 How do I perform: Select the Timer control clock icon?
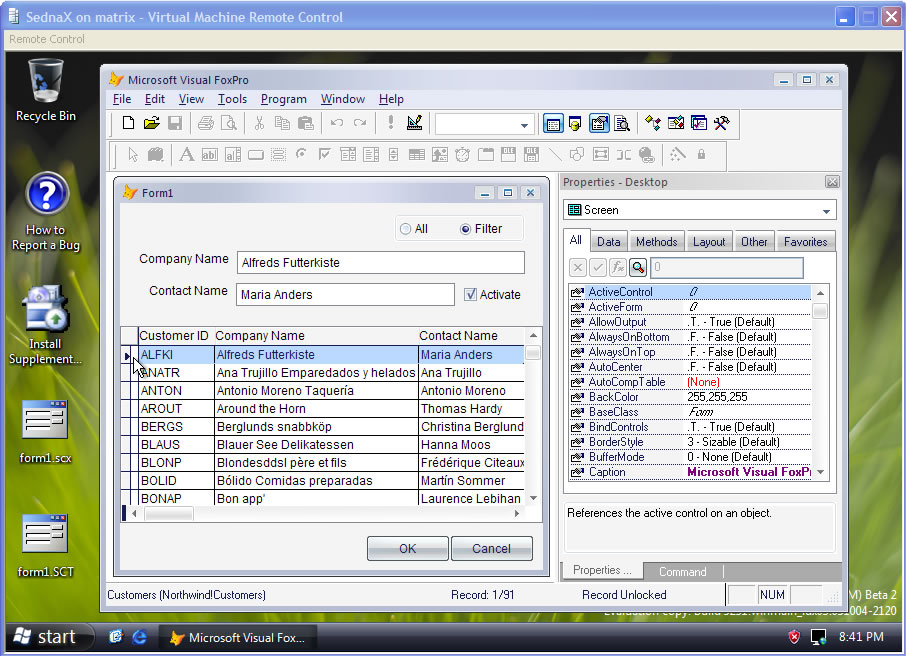click(x=462, y=154)
